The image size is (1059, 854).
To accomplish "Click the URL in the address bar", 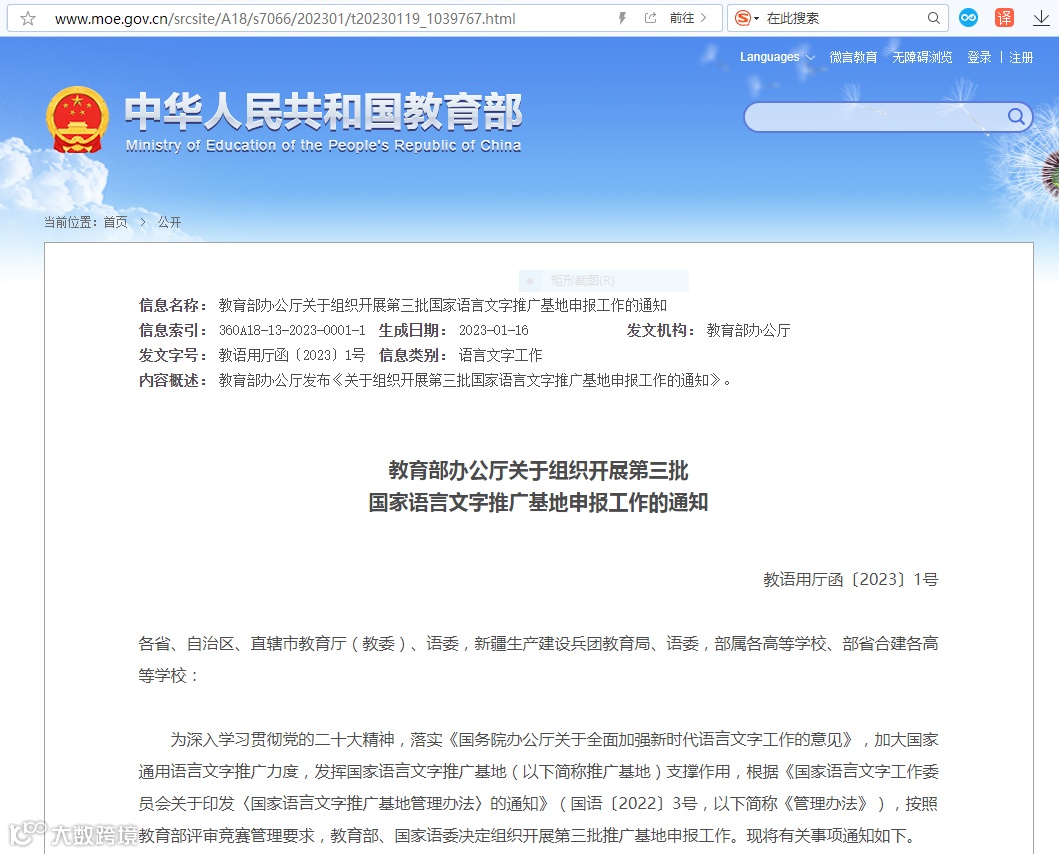I will (285, 19).
